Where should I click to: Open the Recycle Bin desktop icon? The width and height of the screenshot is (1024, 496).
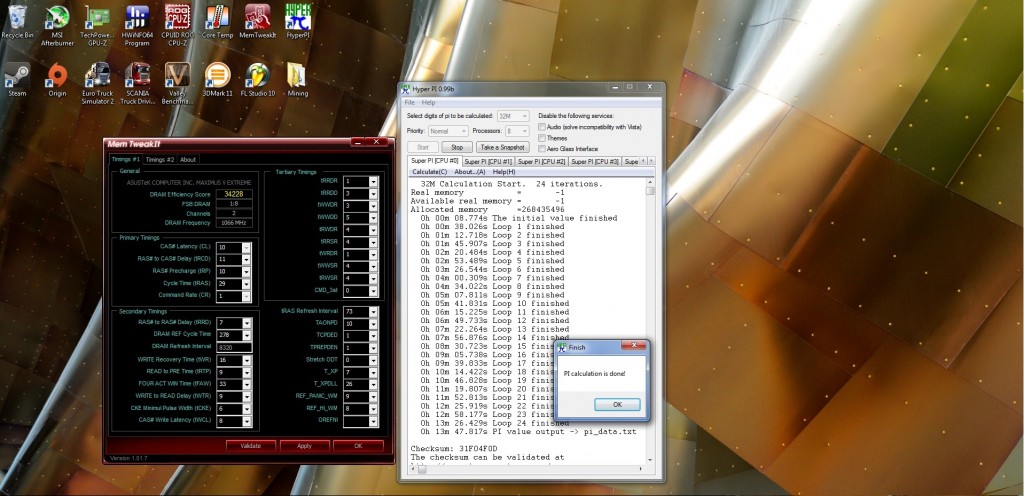point(17,22)
